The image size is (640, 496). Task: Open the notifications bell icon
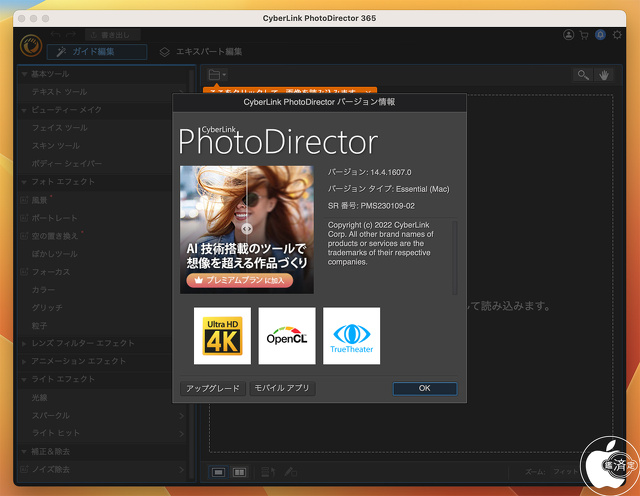(600, 35)
